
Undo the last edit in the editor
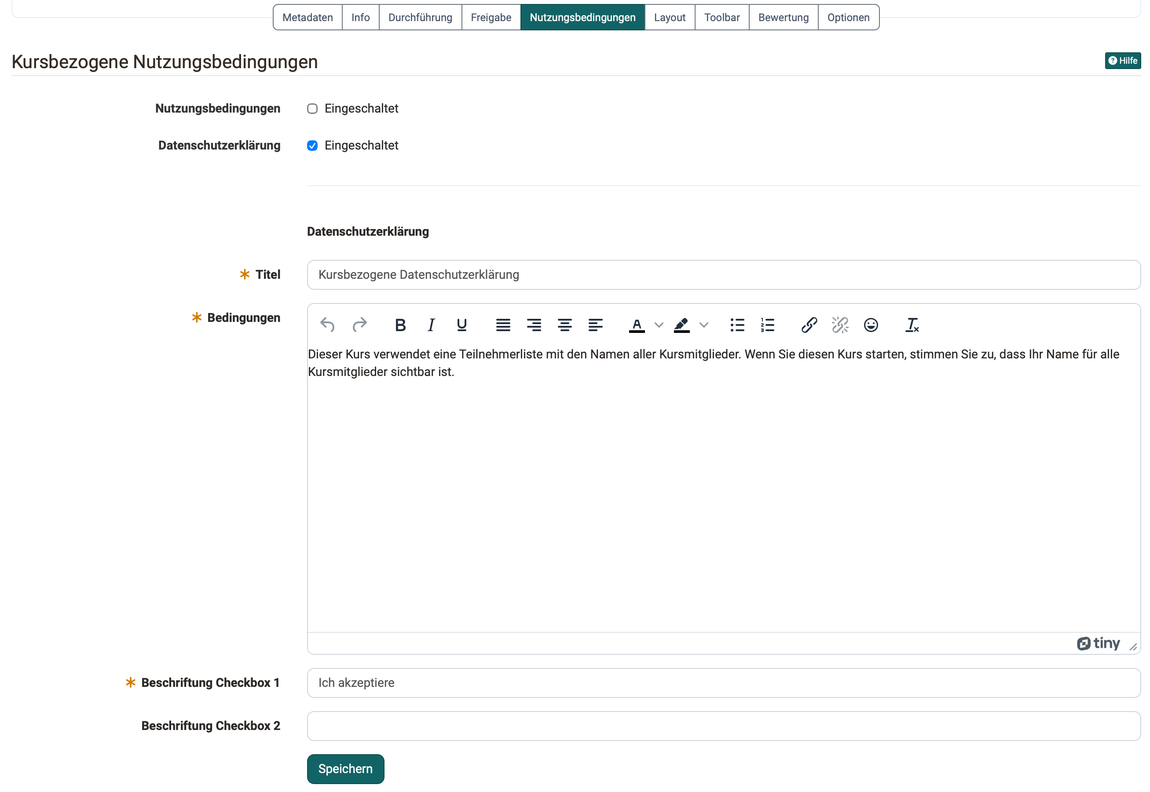[x=327, y=325]
